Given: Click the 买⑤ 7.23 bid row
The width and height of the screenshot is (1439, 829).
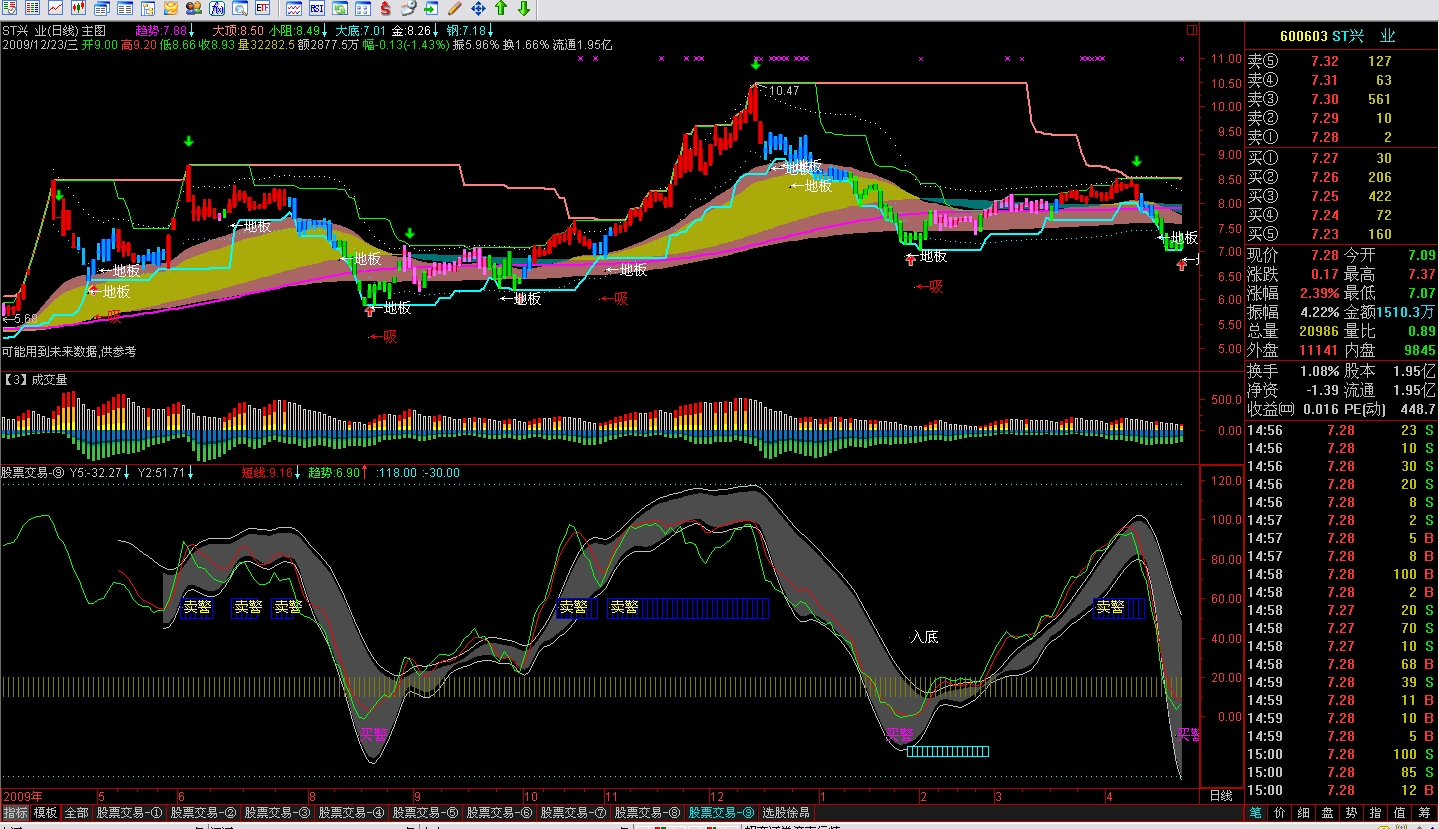Looking at the screenshot, I should click(1341, 234).
